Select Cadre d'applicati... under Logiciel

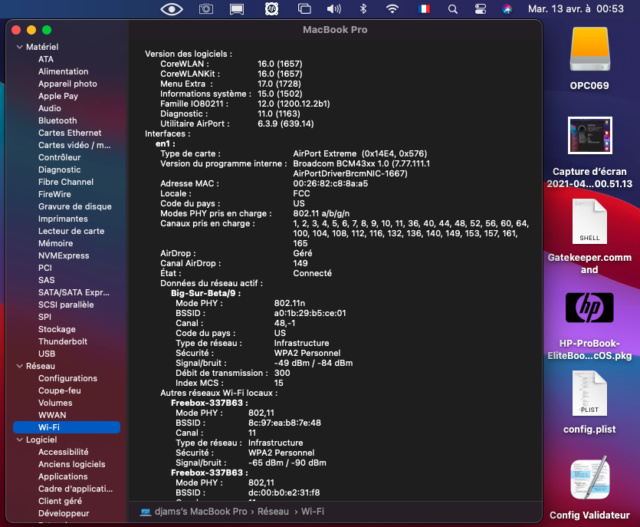tap(75, 489)
